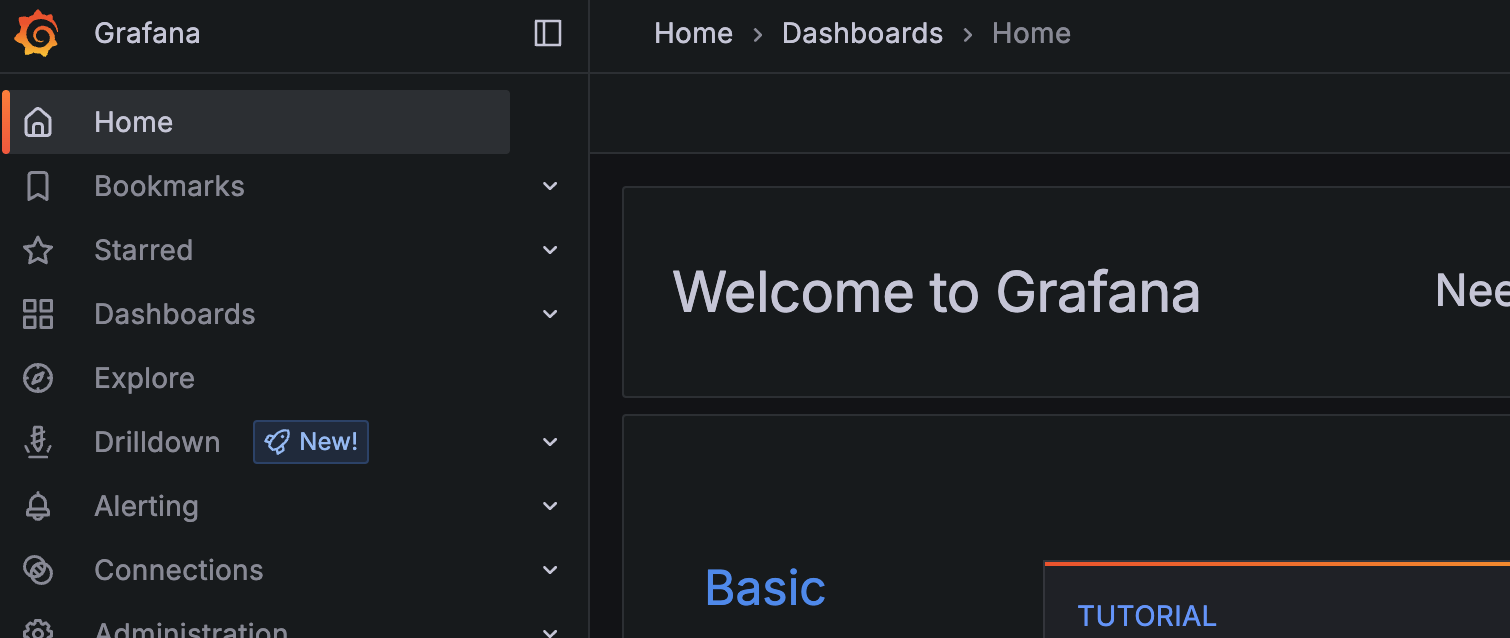1510x638 pixels.
Task: Click the Explore compass icon
Action: (38, 378)
